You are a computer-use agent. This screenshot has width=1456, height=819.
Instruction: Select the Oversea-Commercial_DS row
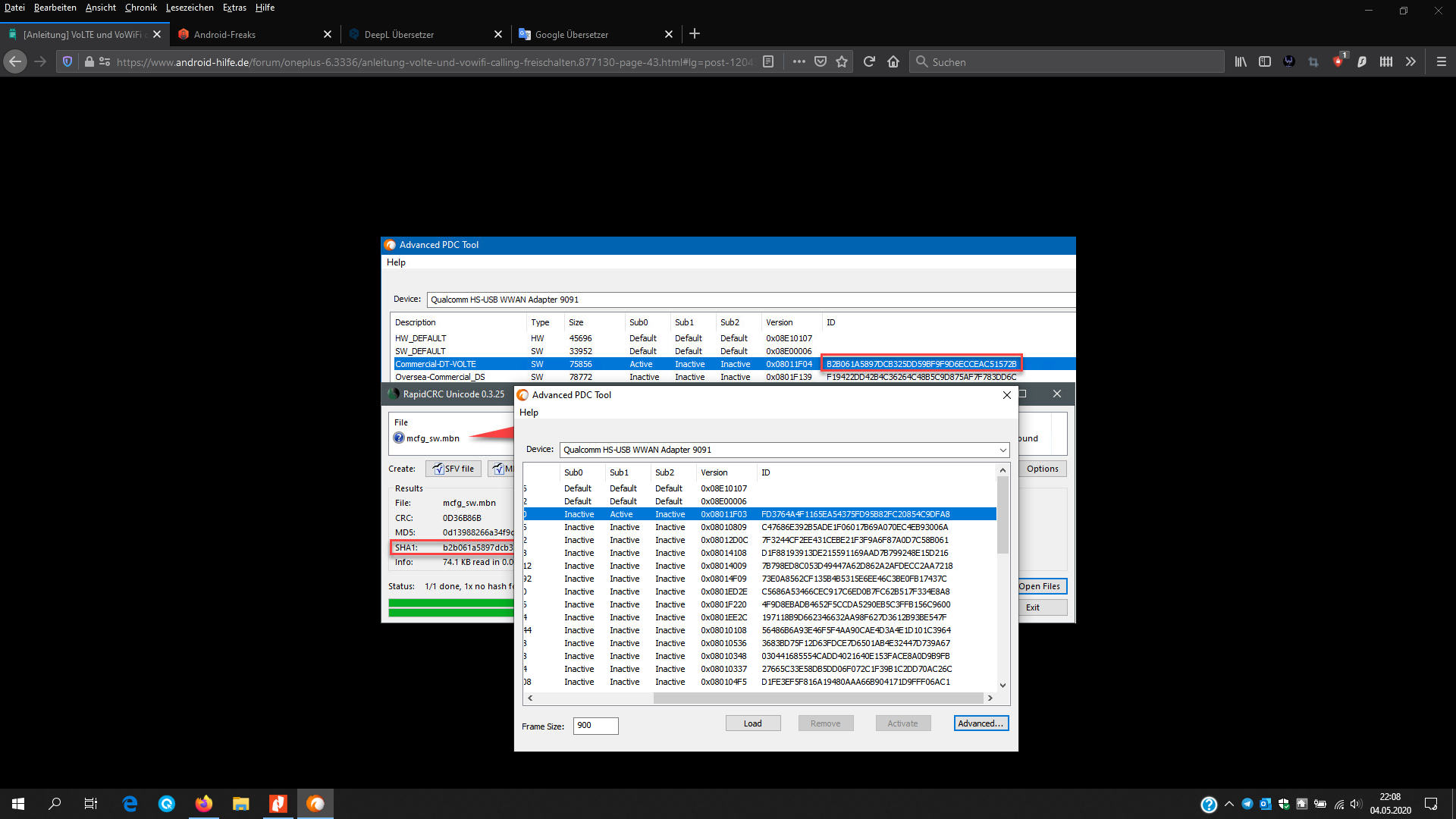(734, 377)
